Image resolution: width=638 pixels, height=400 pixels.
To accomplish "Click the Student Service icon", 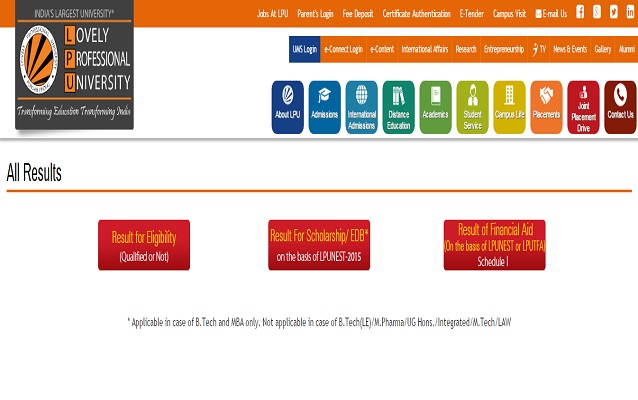I will pos(472,107).
